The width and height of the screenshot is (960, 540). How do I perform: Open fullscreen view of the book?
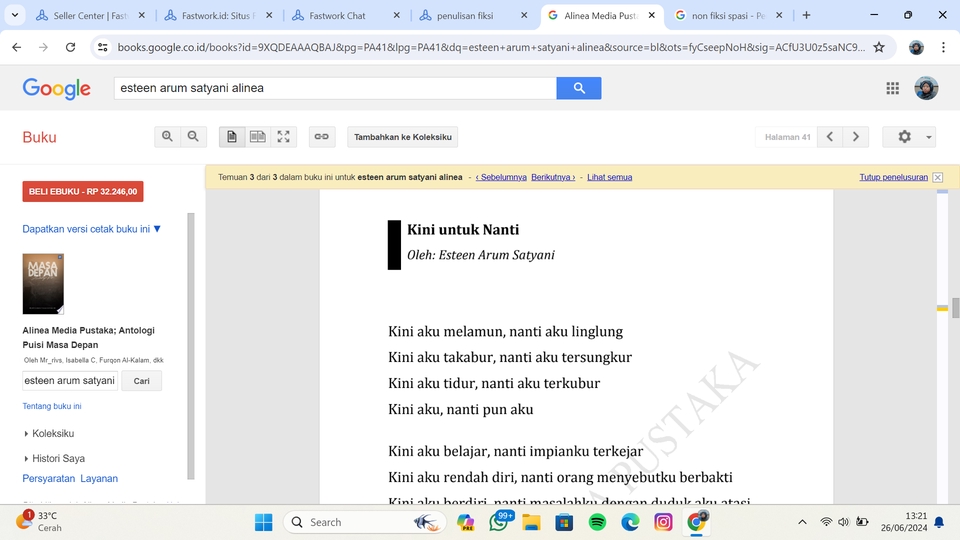coord(283,137)
